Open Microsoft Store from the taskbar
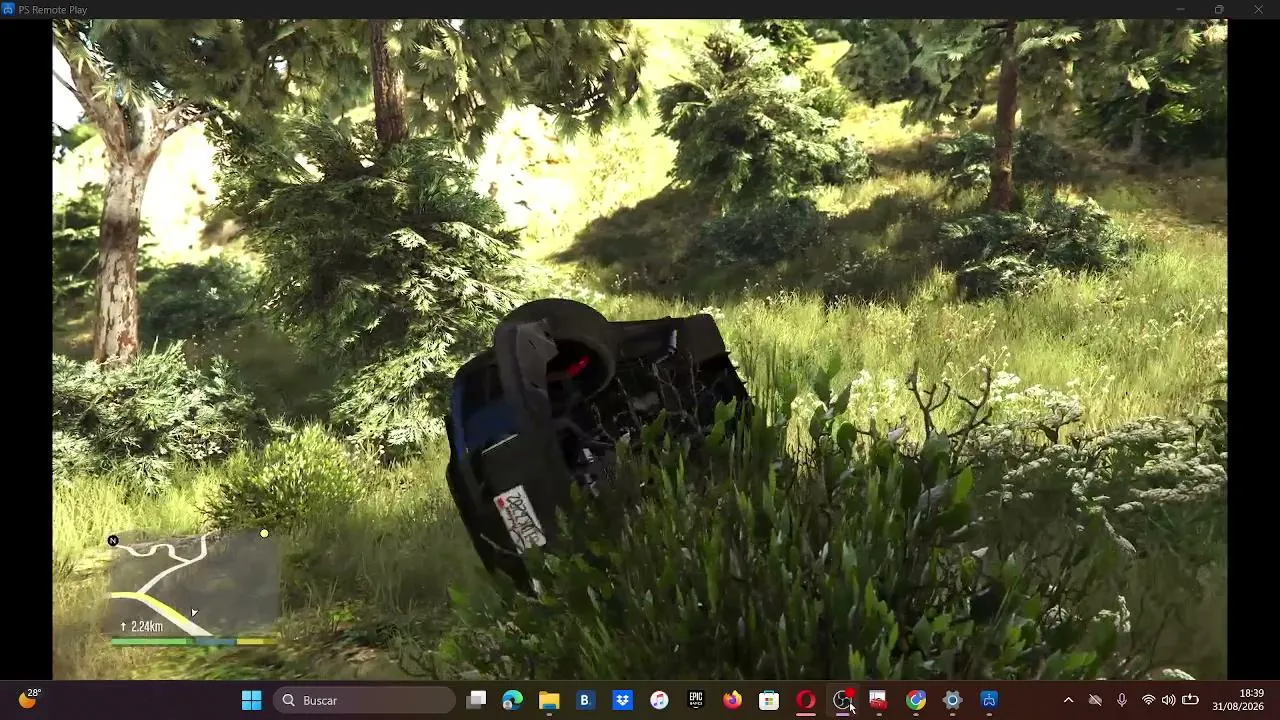This screenshot has width=1280, height=720. pyautogui.click(x=769, y=700)
